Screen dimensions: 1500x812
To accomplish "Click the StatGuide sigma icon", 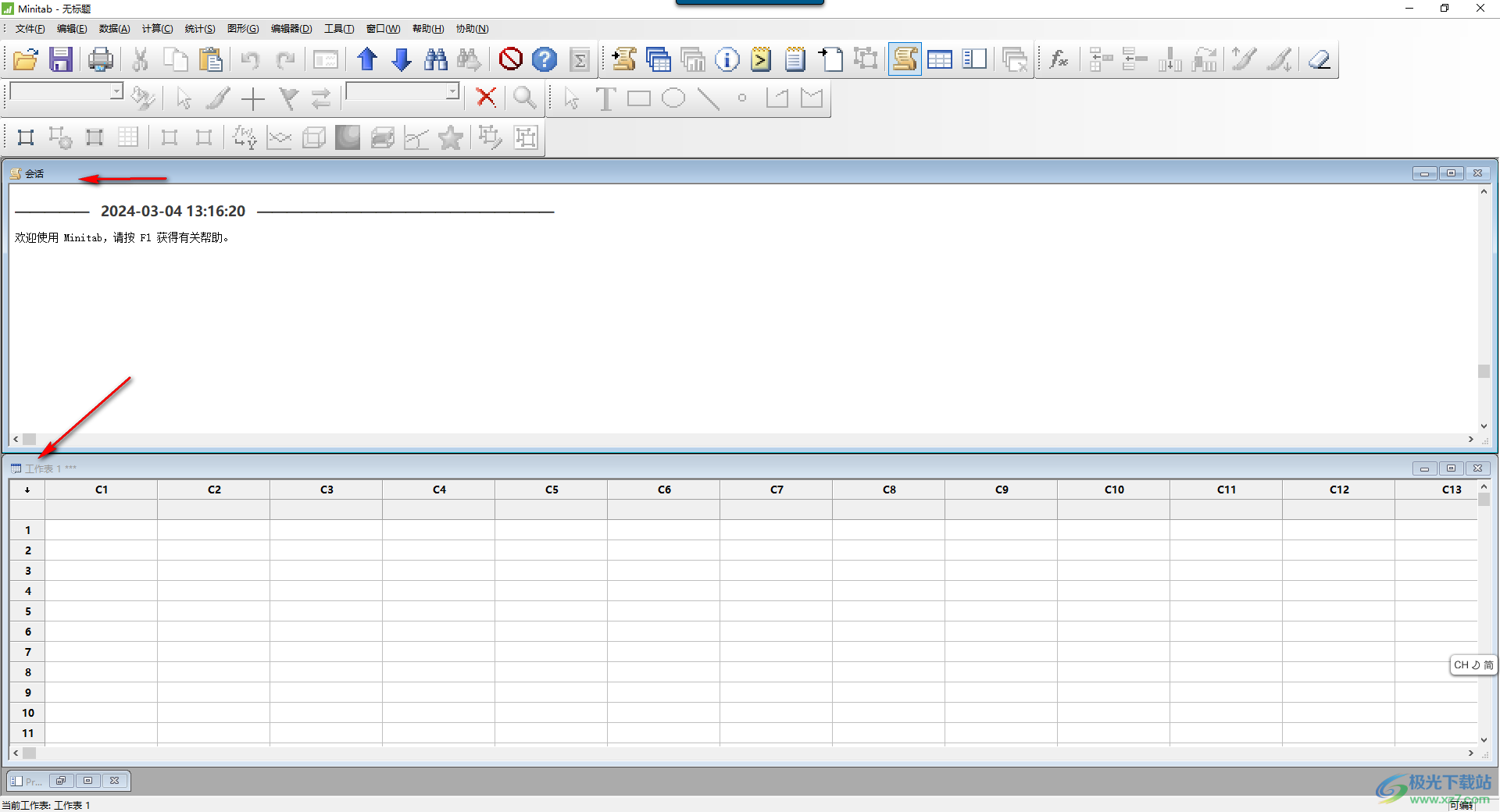I will click(x=580, y=59).
